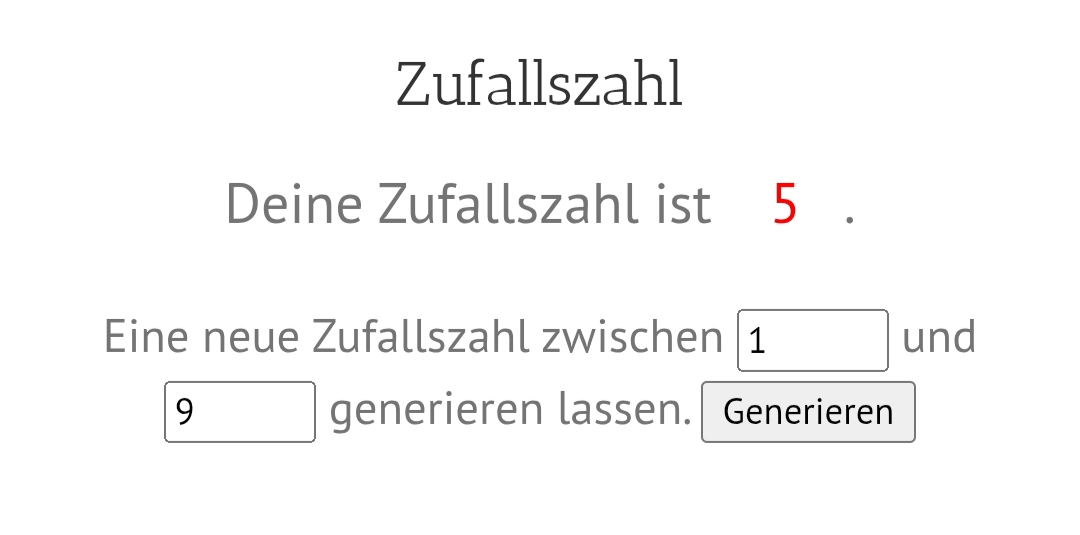Viewport: 1080px width, 535px height.
Task: Place cursor in the field after 'zwischen'
Action: click(812, 340)
